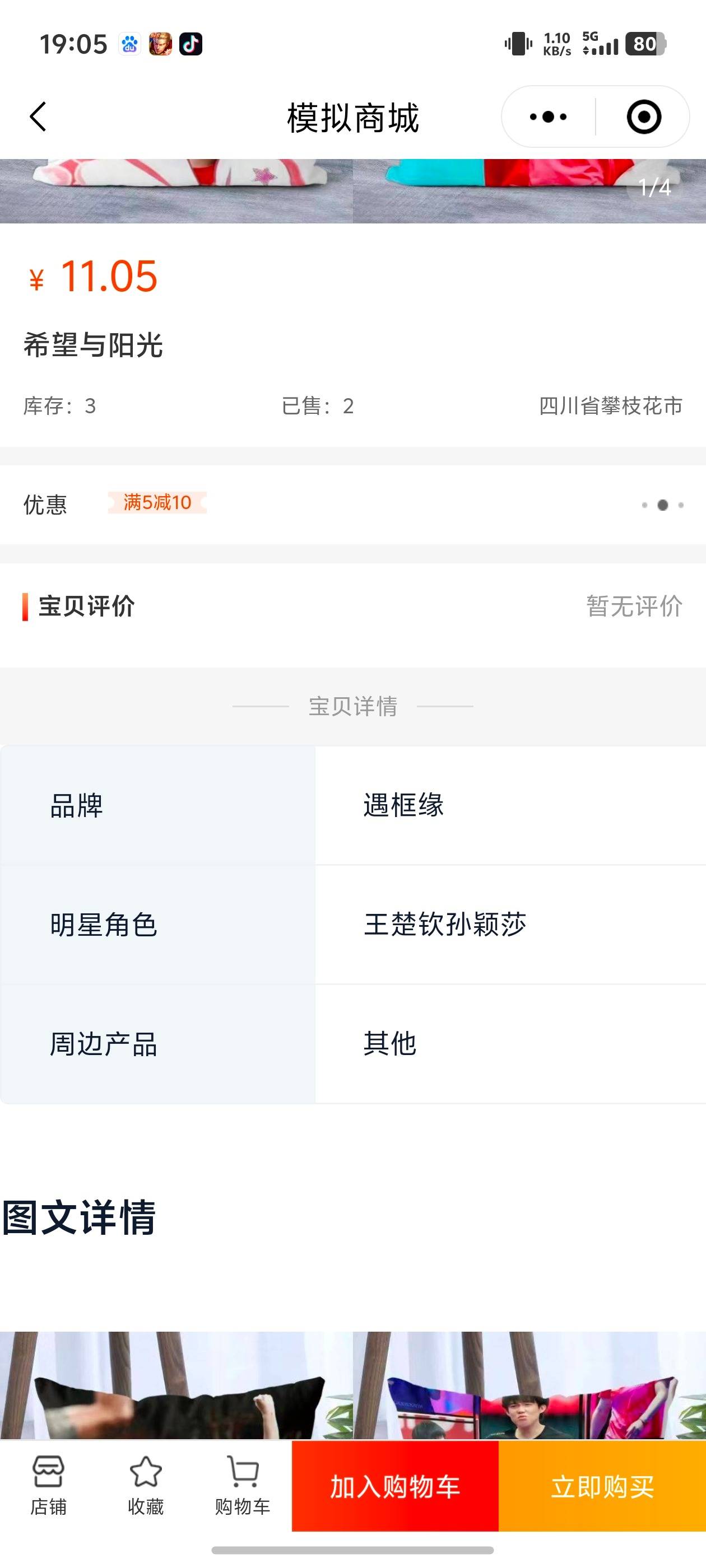Open the three-dots more menu
Image resolution: width=706 pixels, height=1568 pixels.
tap(548, 116)
